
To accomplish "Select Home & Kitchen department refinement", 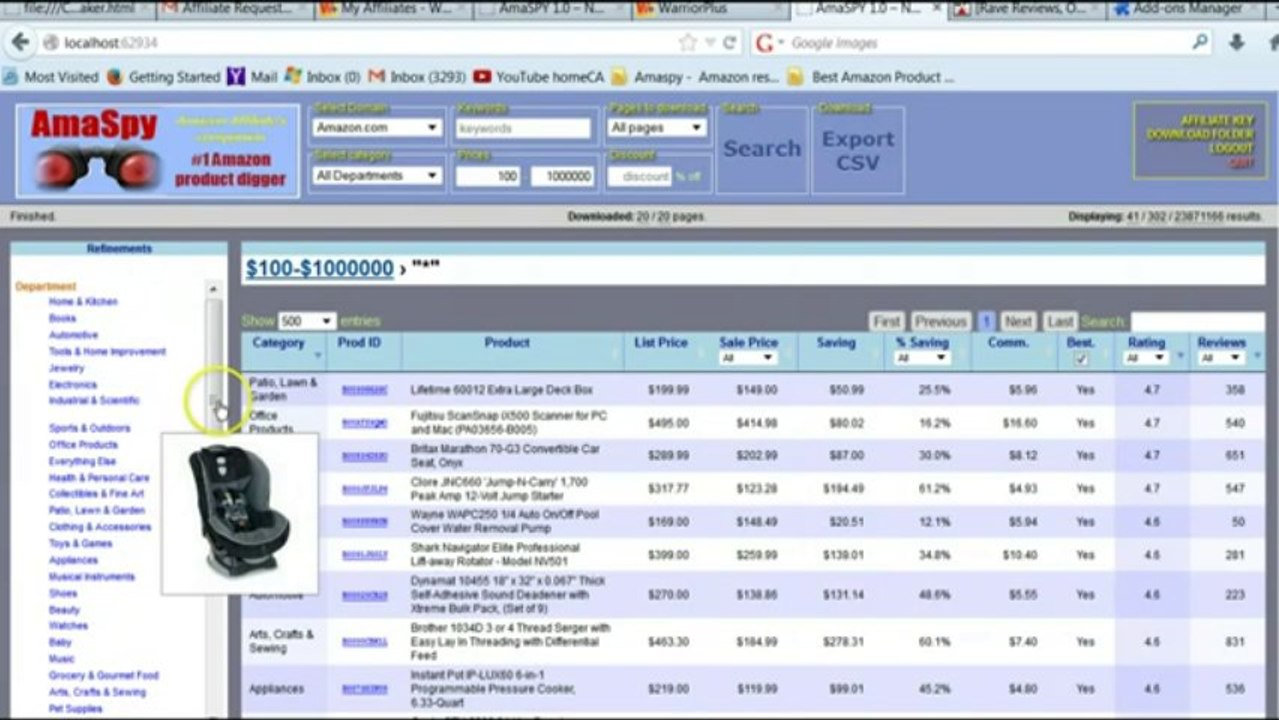I will (83, 302).
